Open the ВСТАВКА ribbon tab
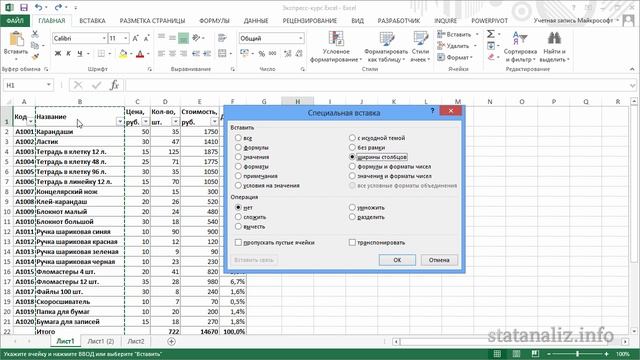The height and width of the screenshot is (360, 640). (x=92, y=20)
